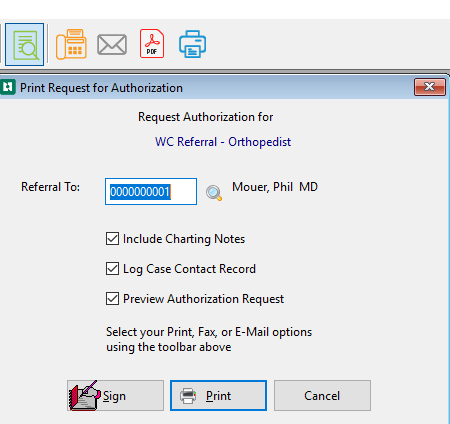
Task: Click the provider name Mouer, Phil MD
Action: point(275,187)
